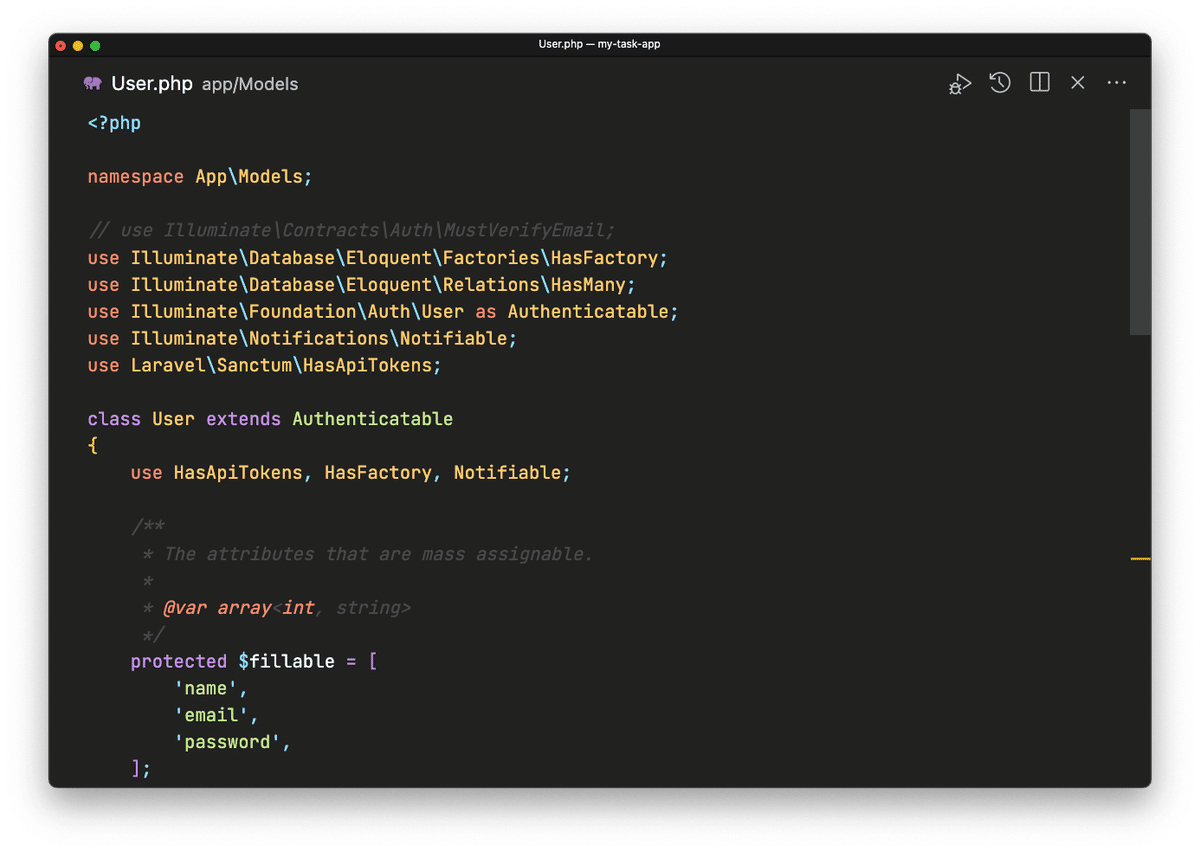This screenshot has height=852, width=1200.
Task: Click the namespace App\Models line
Action: tap(200, 177)
